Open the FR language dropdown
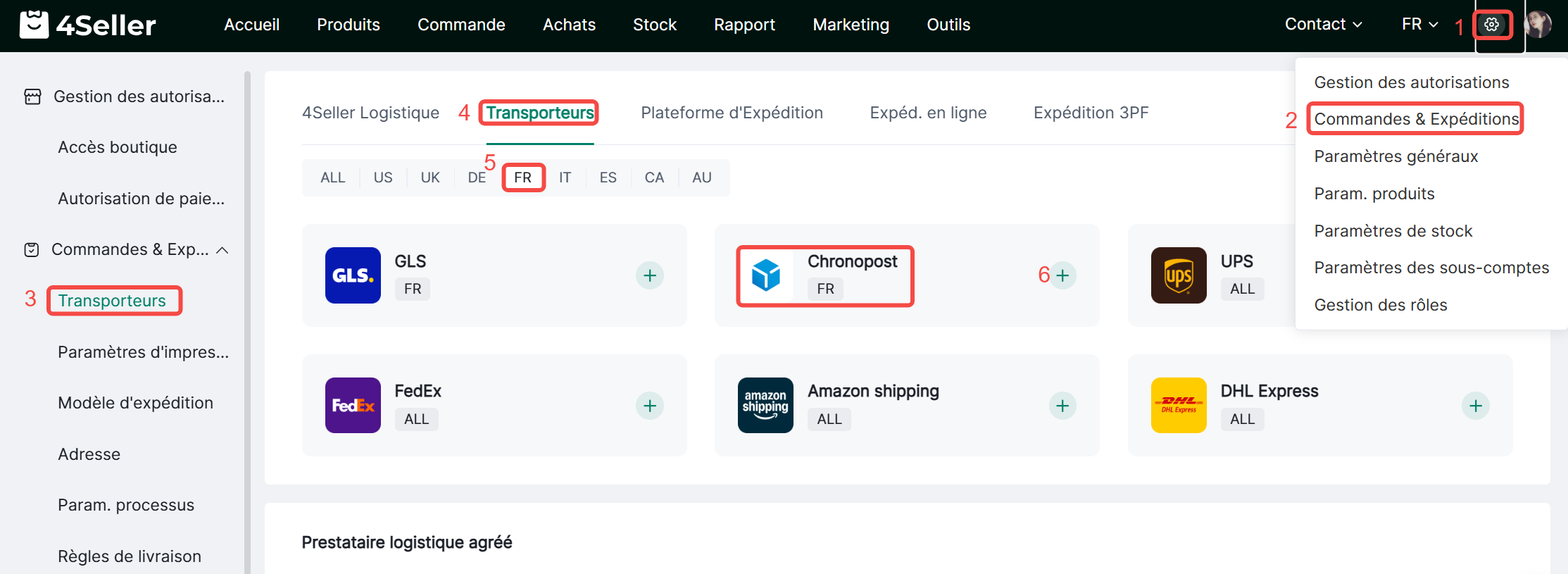 click(1419, 25)
